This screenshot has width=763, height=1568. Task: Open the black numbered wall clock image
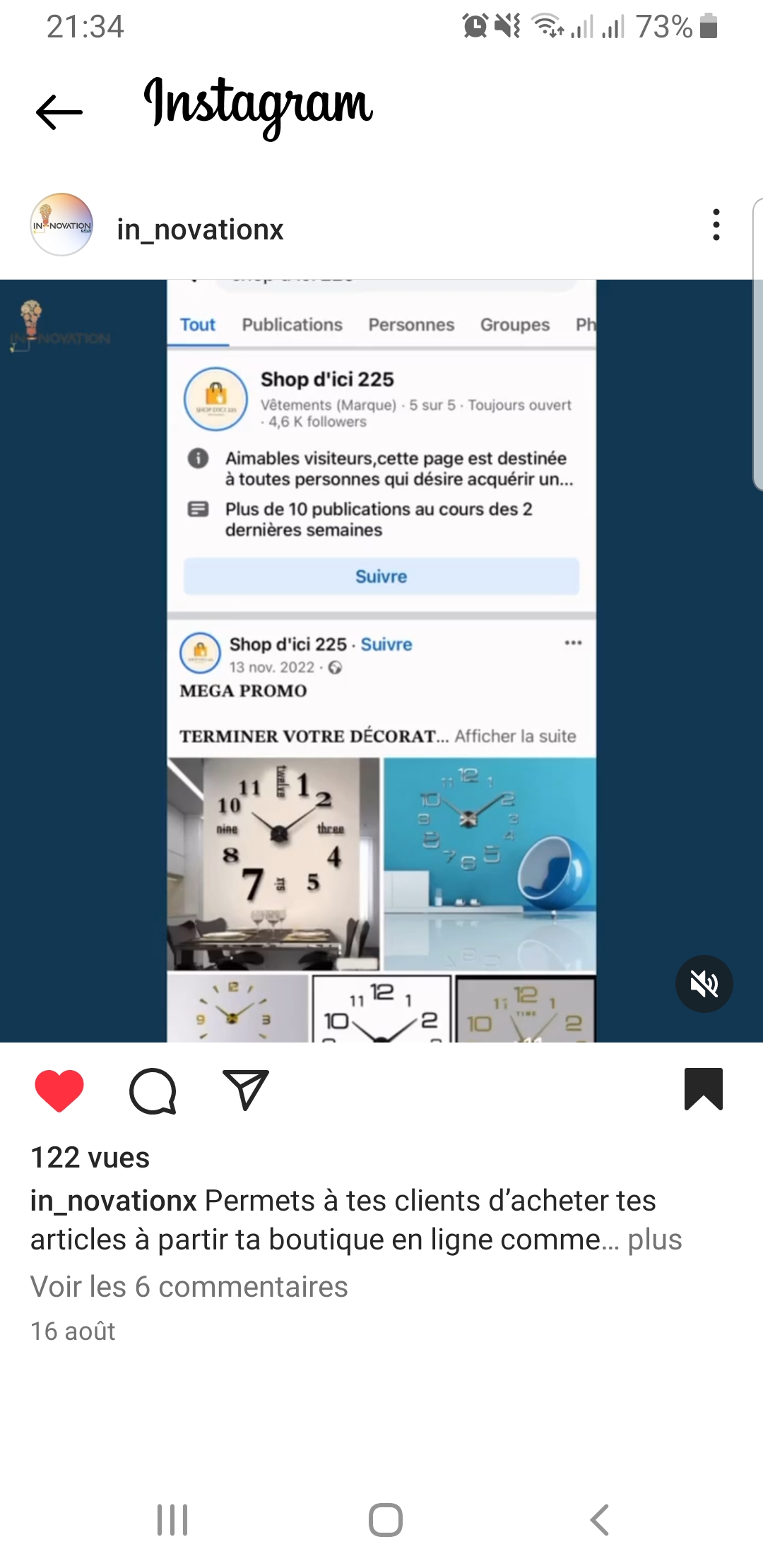click(x=273, y=864)
